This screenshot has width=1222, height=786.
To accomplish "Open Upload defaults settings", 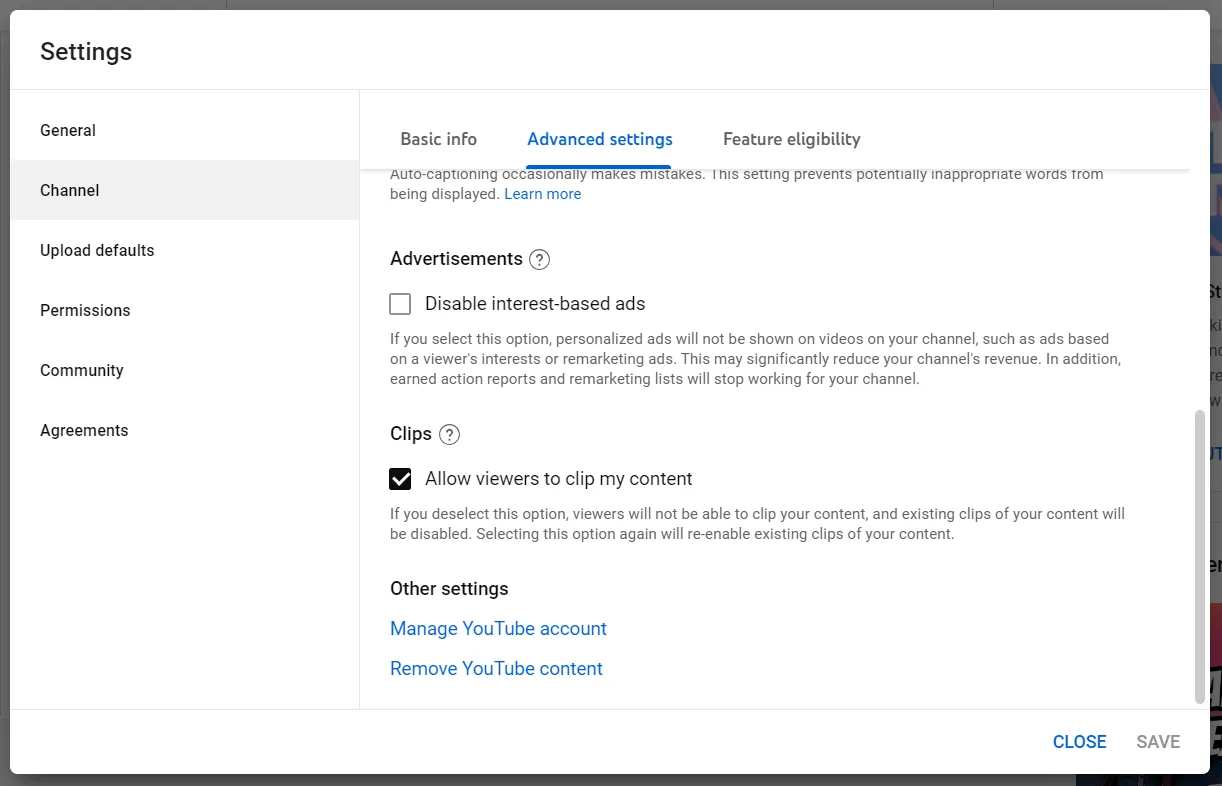I will click(97, 250).
